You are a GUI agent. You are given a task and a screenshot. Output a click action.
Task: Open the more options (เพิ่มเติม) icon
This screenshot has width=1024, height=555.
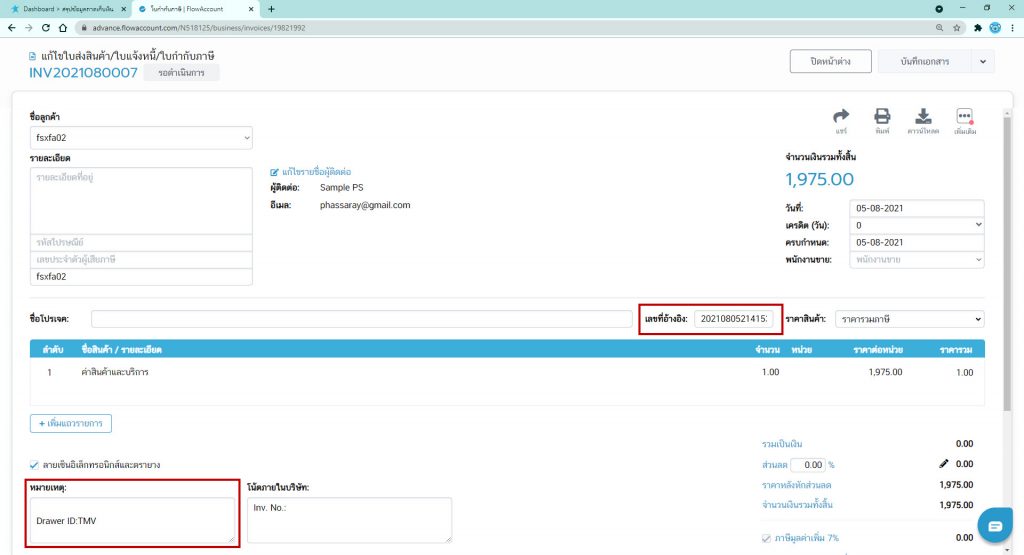pyautogui.click(x=965, y=117)
